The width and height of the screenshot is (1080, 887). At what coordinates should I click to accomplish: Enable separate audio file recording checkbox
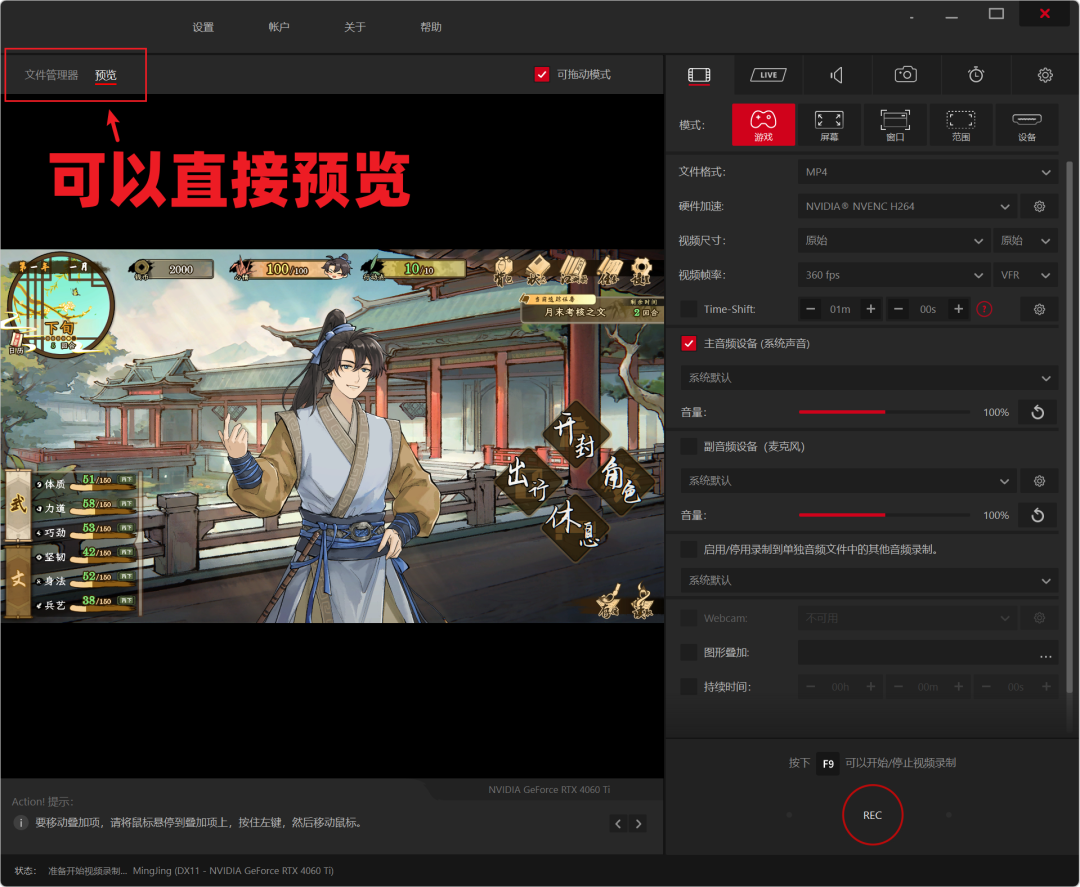coord(689,549)
